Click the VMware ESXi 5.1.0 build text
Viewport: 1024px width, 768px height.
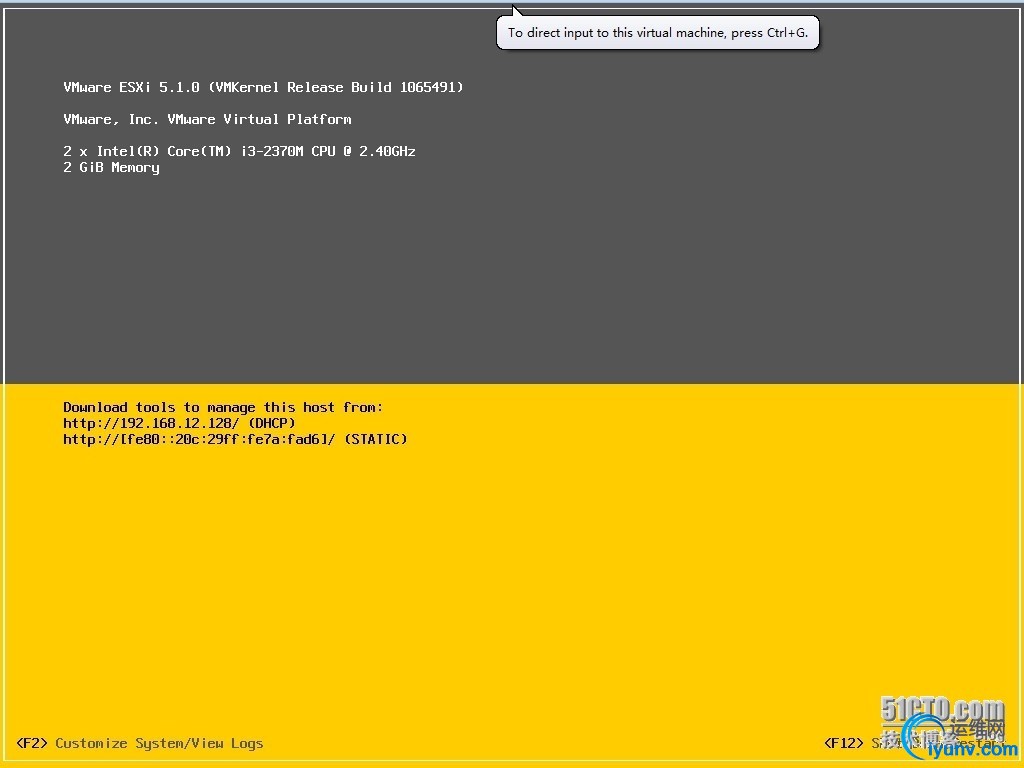point(263,88)
